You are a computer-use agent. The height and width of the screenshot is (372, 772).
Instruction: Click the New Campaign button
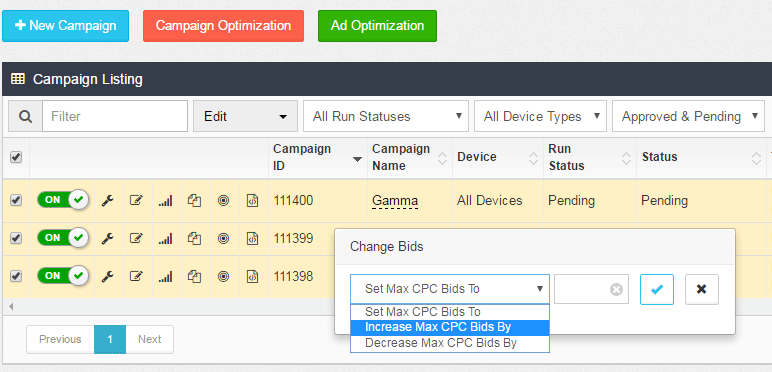click(65, 26)
